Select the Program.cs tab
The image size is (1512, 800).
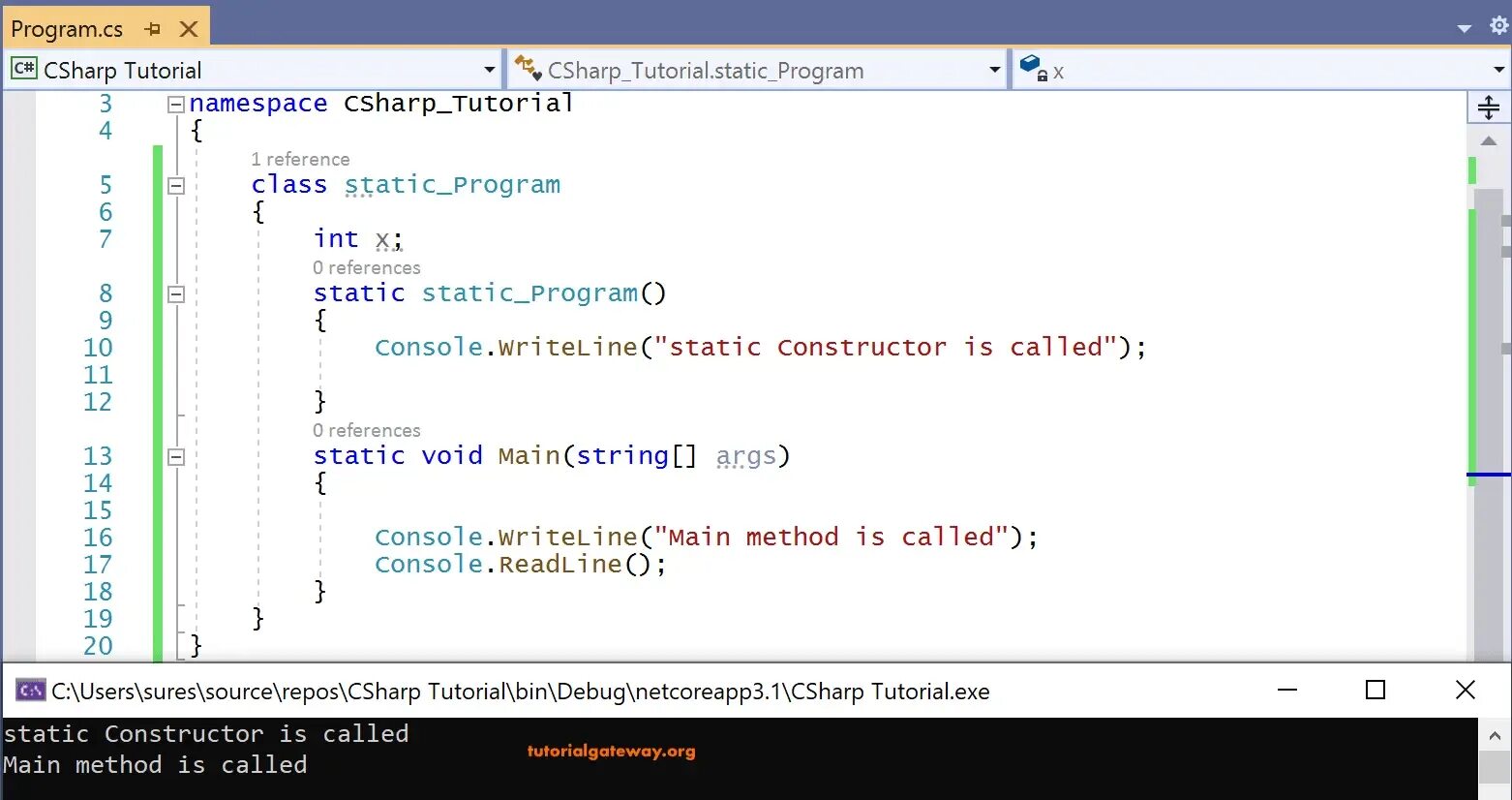tap(68, 28)
